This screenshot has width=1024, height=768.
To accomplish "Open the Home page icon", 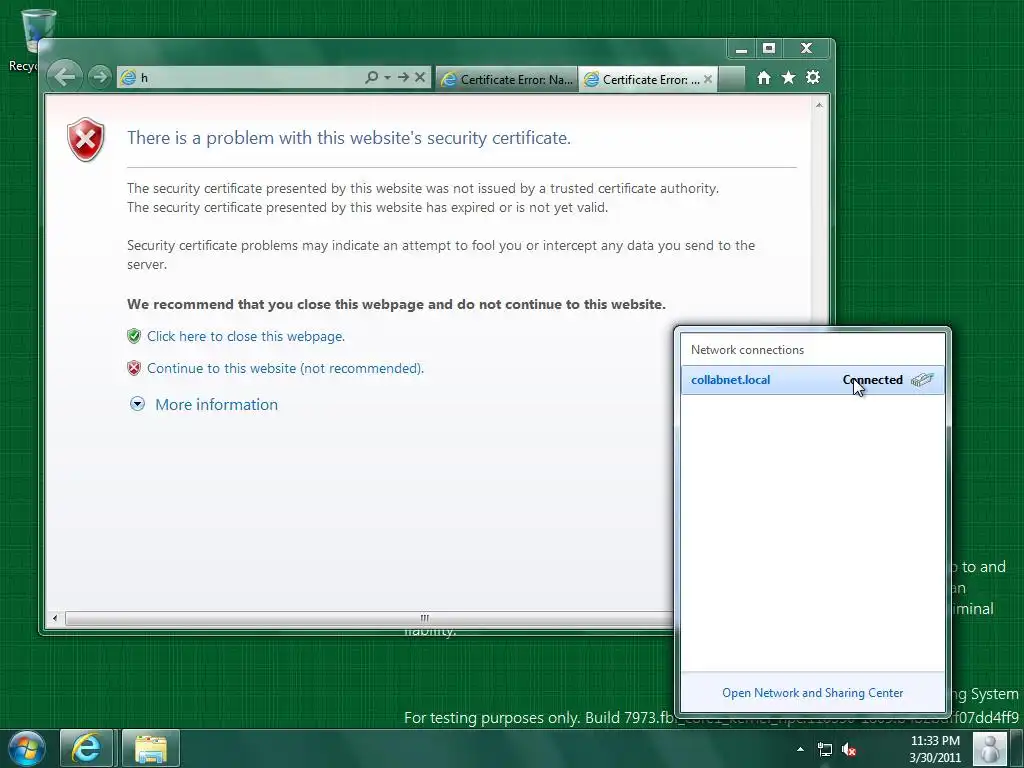I will 763,78.
